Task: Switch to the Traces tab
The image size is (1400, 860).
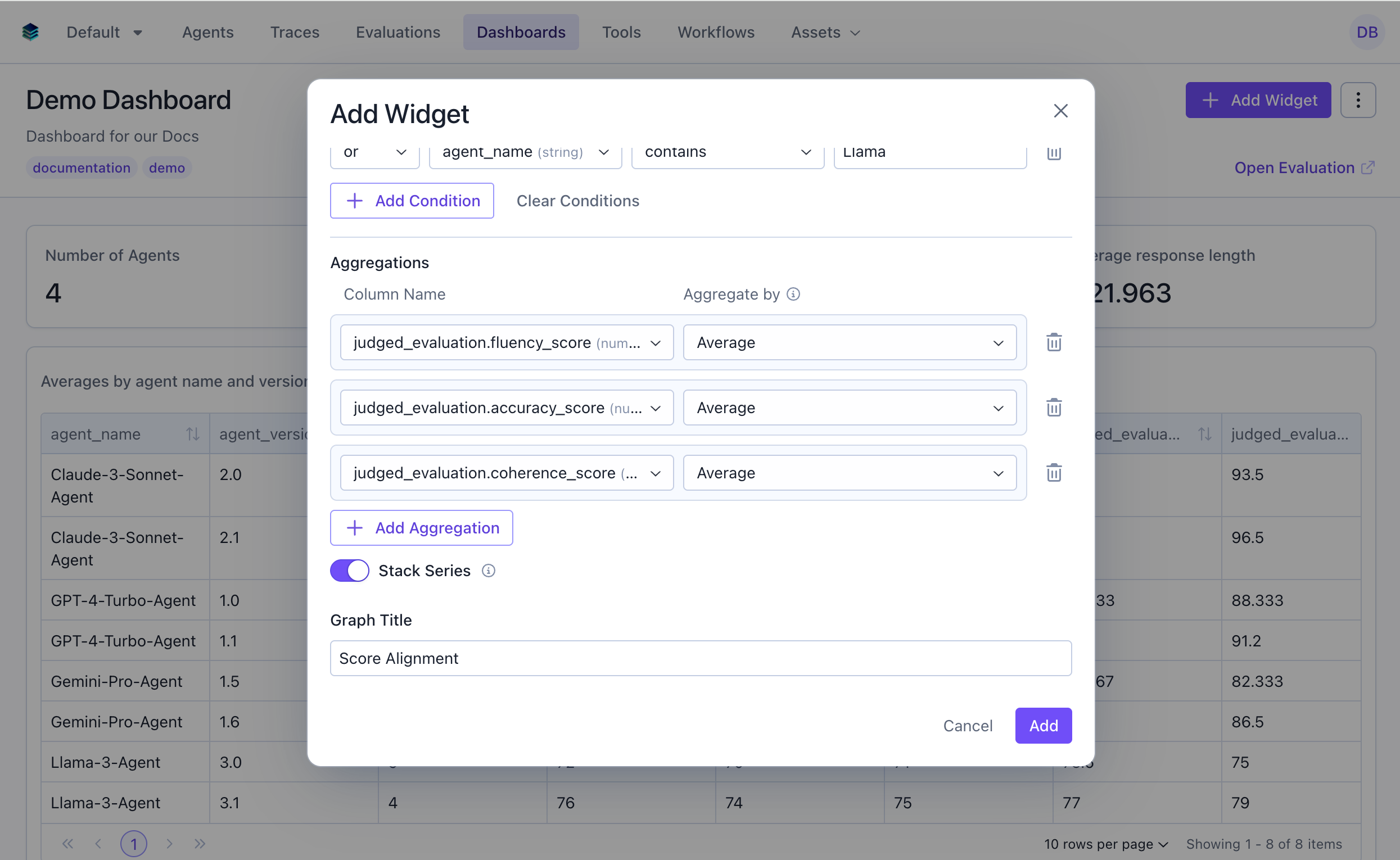Action: pos(295,32)
